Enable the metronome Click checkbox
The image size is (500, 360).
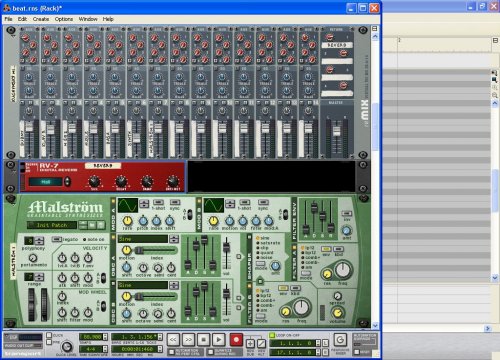(49, 335)
